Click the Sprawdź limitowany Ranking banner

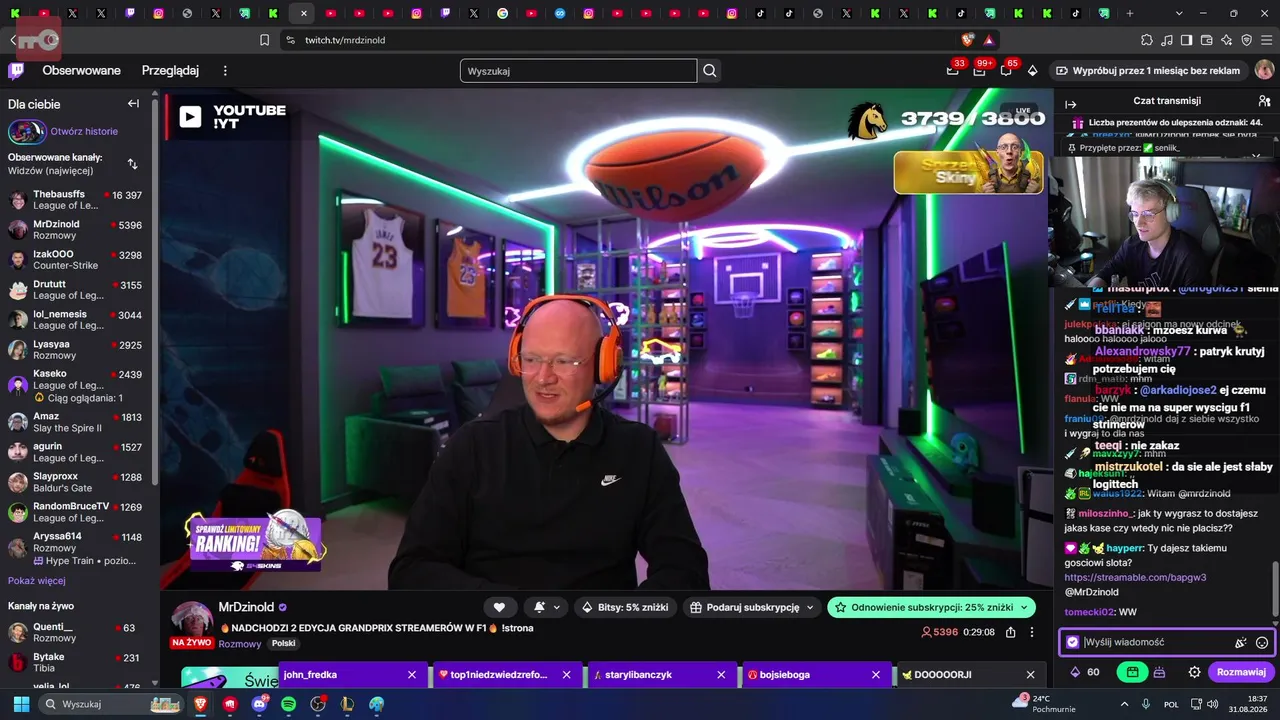click(255, 542)
